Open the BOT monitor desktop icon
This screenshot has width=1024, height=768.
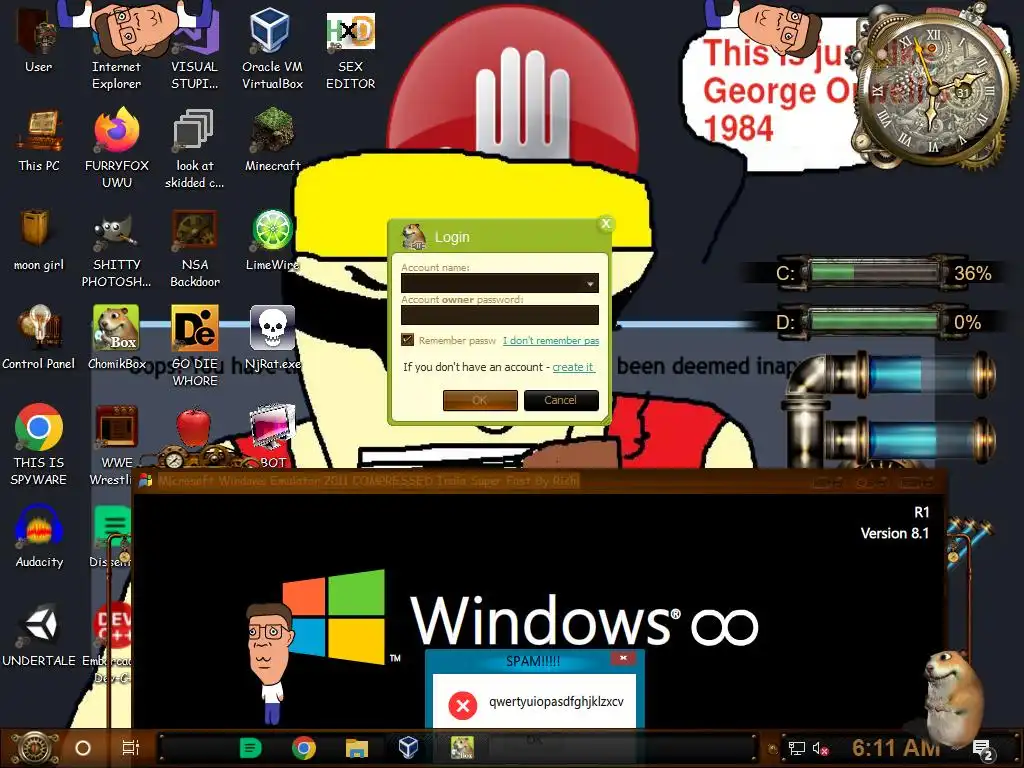click(272, 435)
